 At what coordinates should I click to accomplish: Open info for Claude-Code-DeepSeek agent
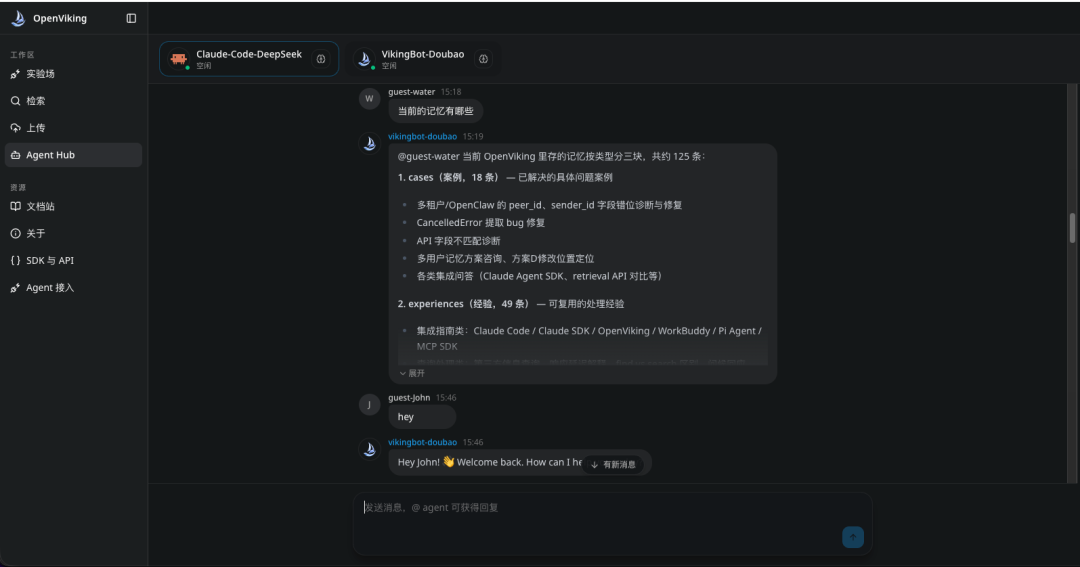pos(321,59)
